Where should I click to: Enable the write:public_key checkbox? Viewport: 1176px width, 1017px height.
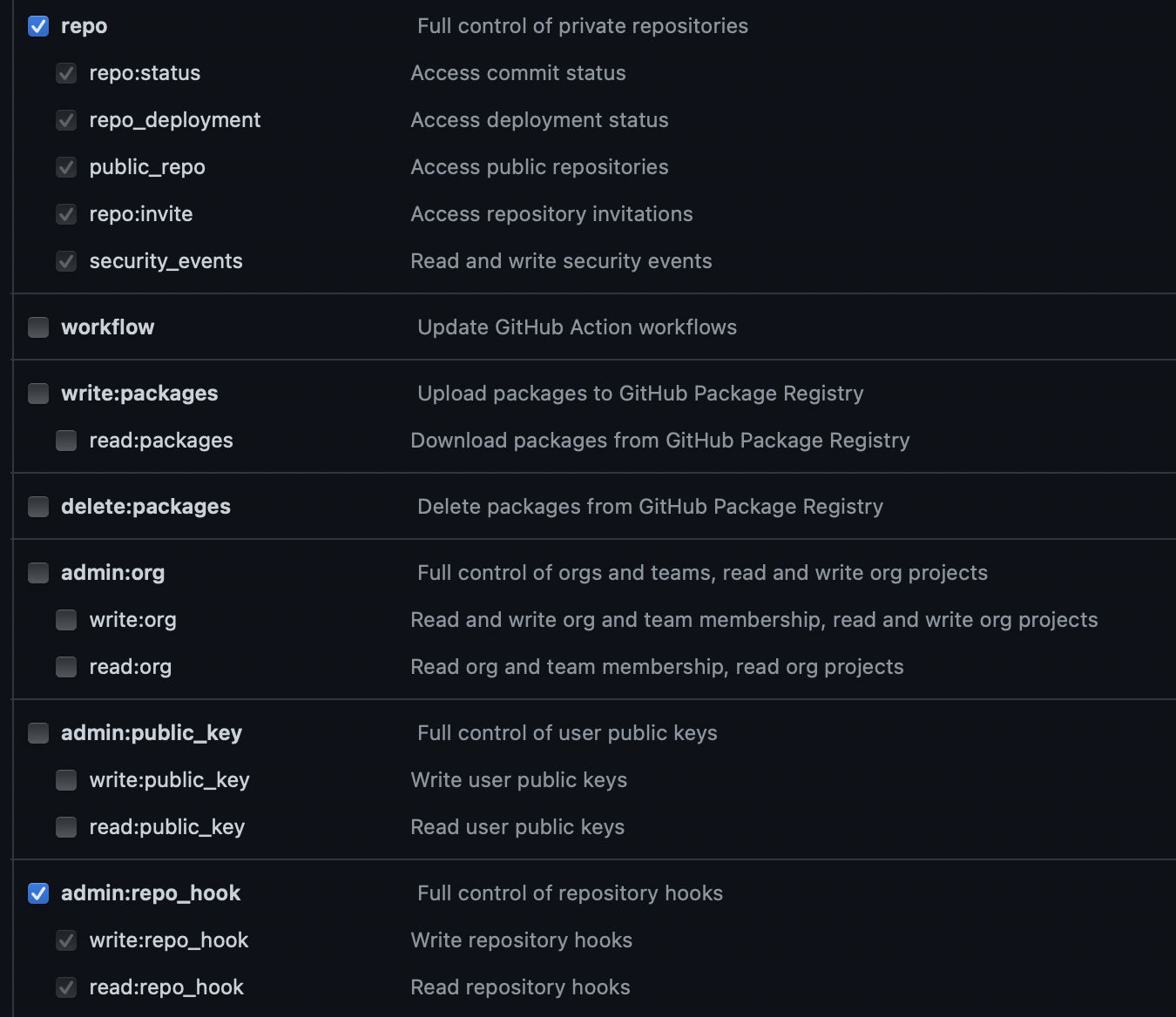point(66,780)
